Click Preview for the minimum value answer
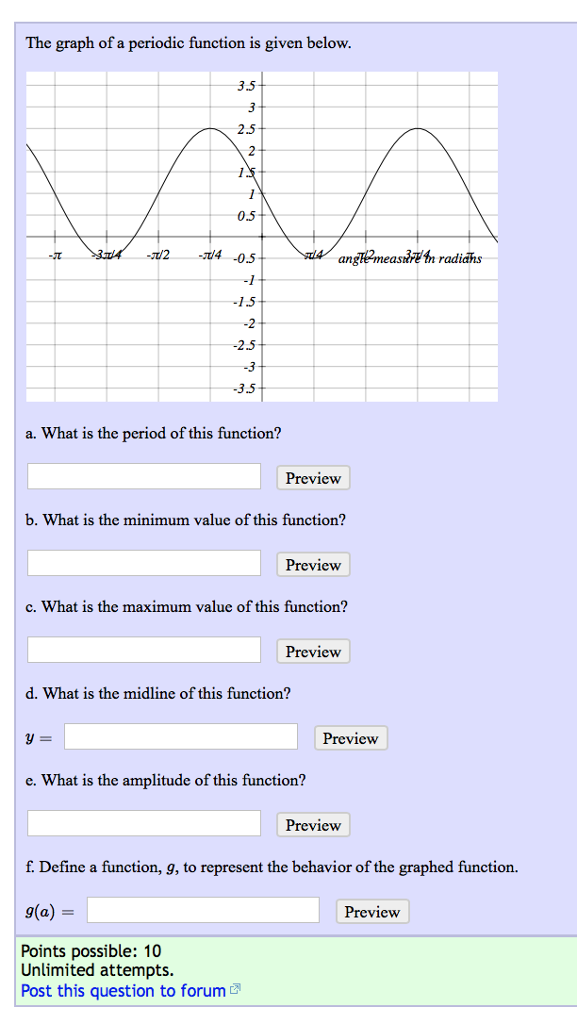The image size is (577, 1024). coord(312,565)
